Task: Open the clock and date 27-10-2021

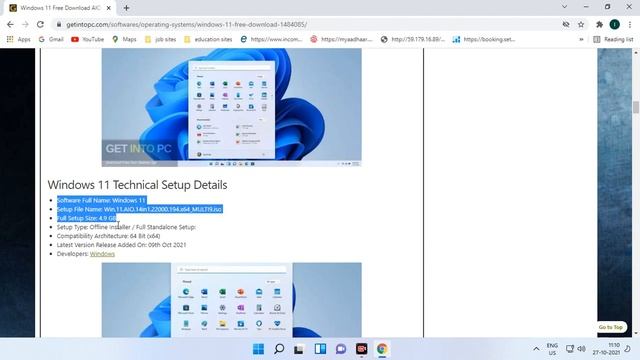Action: coord(606,349)
